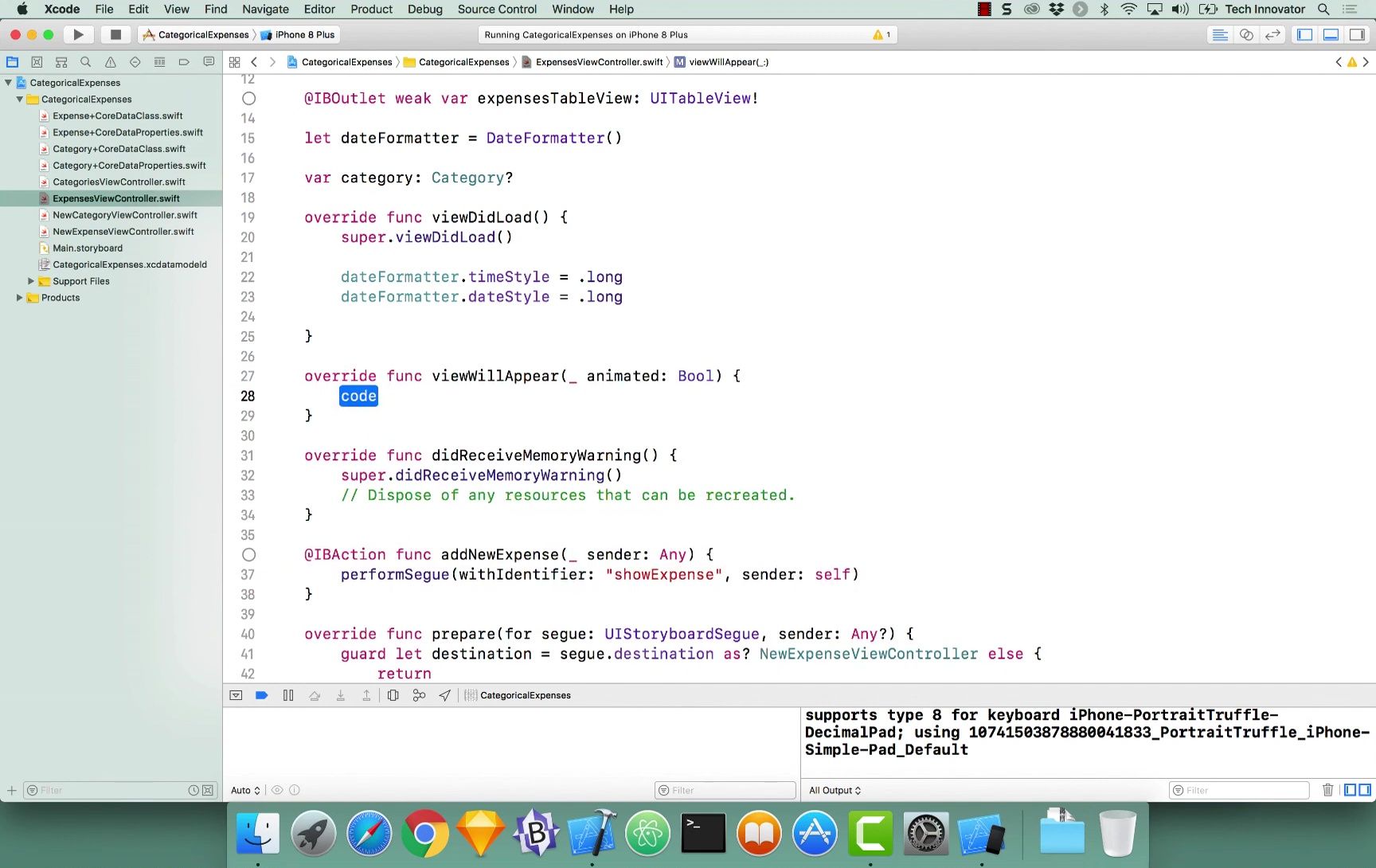Go back in editor history
The height and width of the screenshot is (868, 1376).
point(254,62)
